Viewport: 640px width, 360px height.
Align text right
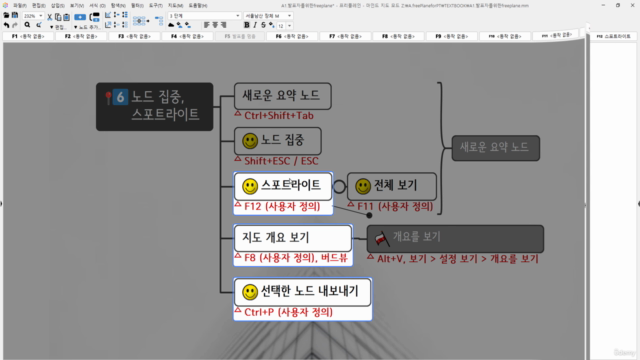click(x=224, y=25)
